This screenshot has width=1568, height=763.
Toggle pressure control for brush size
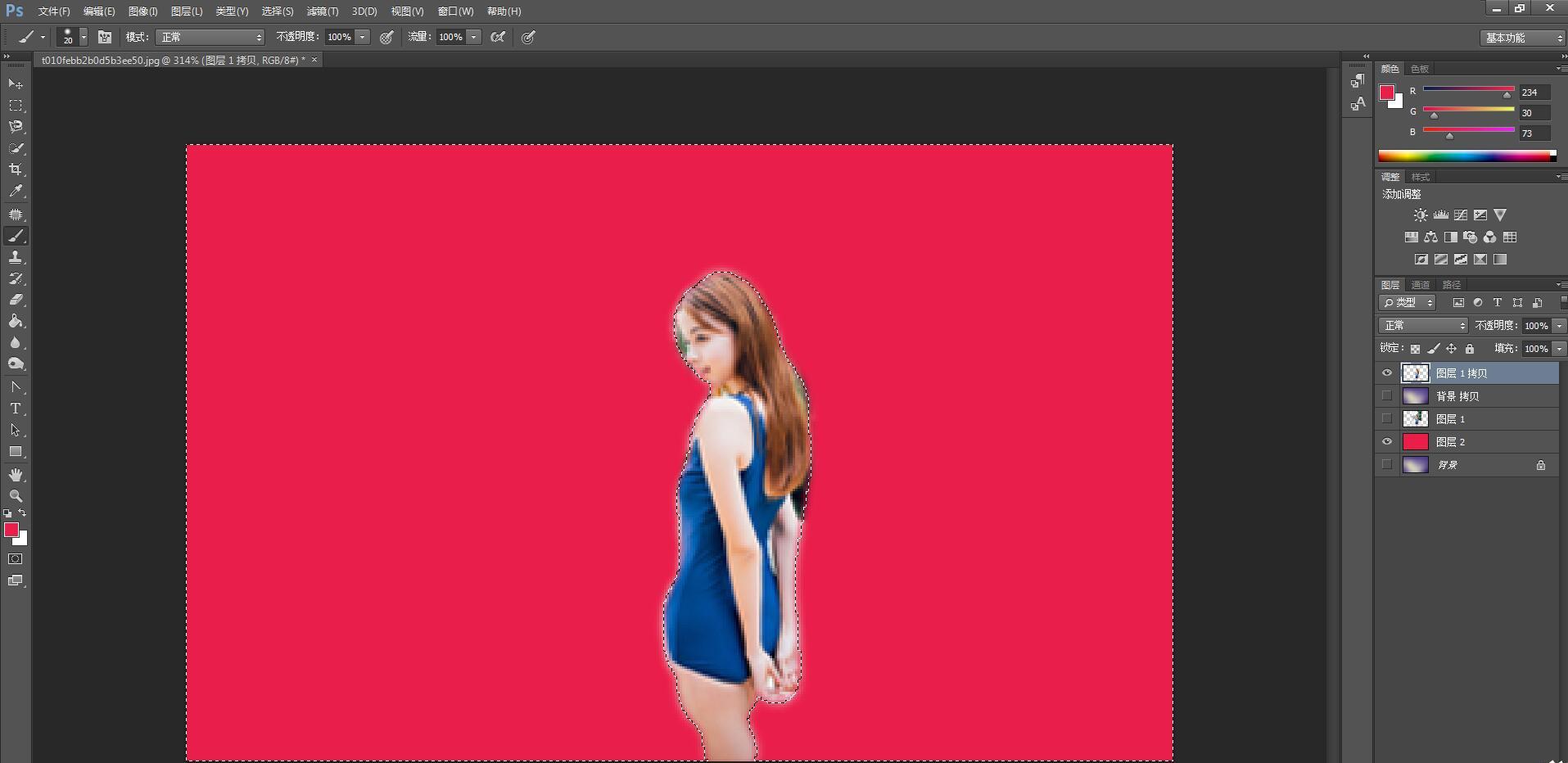[528, 37]
